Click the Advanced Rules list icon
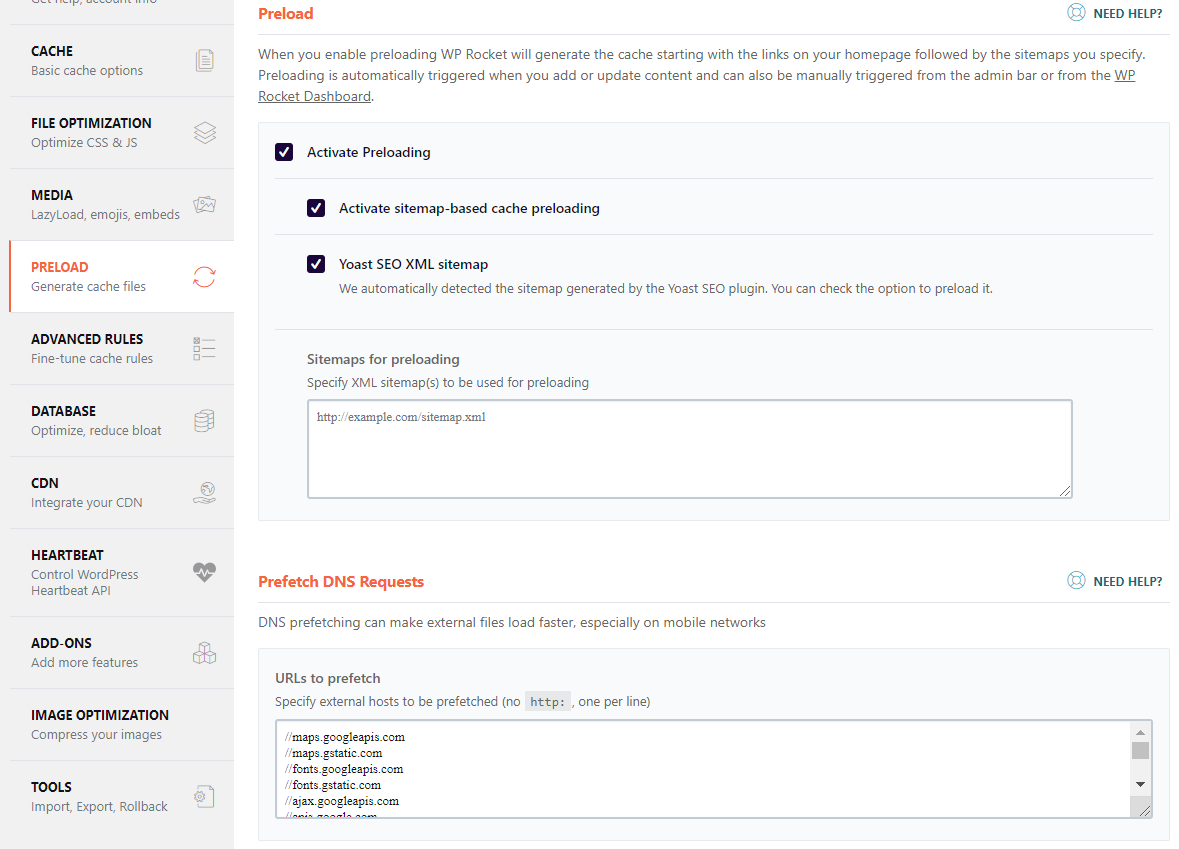Screen dimensions: 1179x849 (x=204, y=348)
